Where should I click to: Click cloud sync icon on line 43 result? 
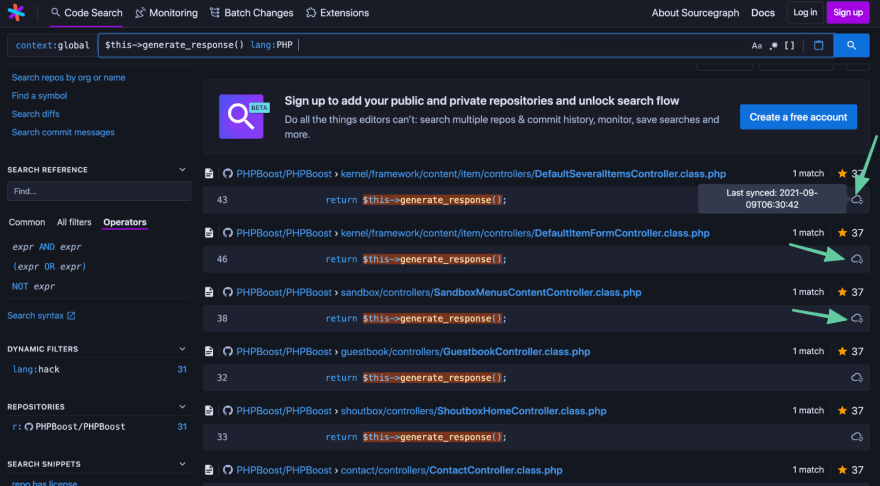856,200
